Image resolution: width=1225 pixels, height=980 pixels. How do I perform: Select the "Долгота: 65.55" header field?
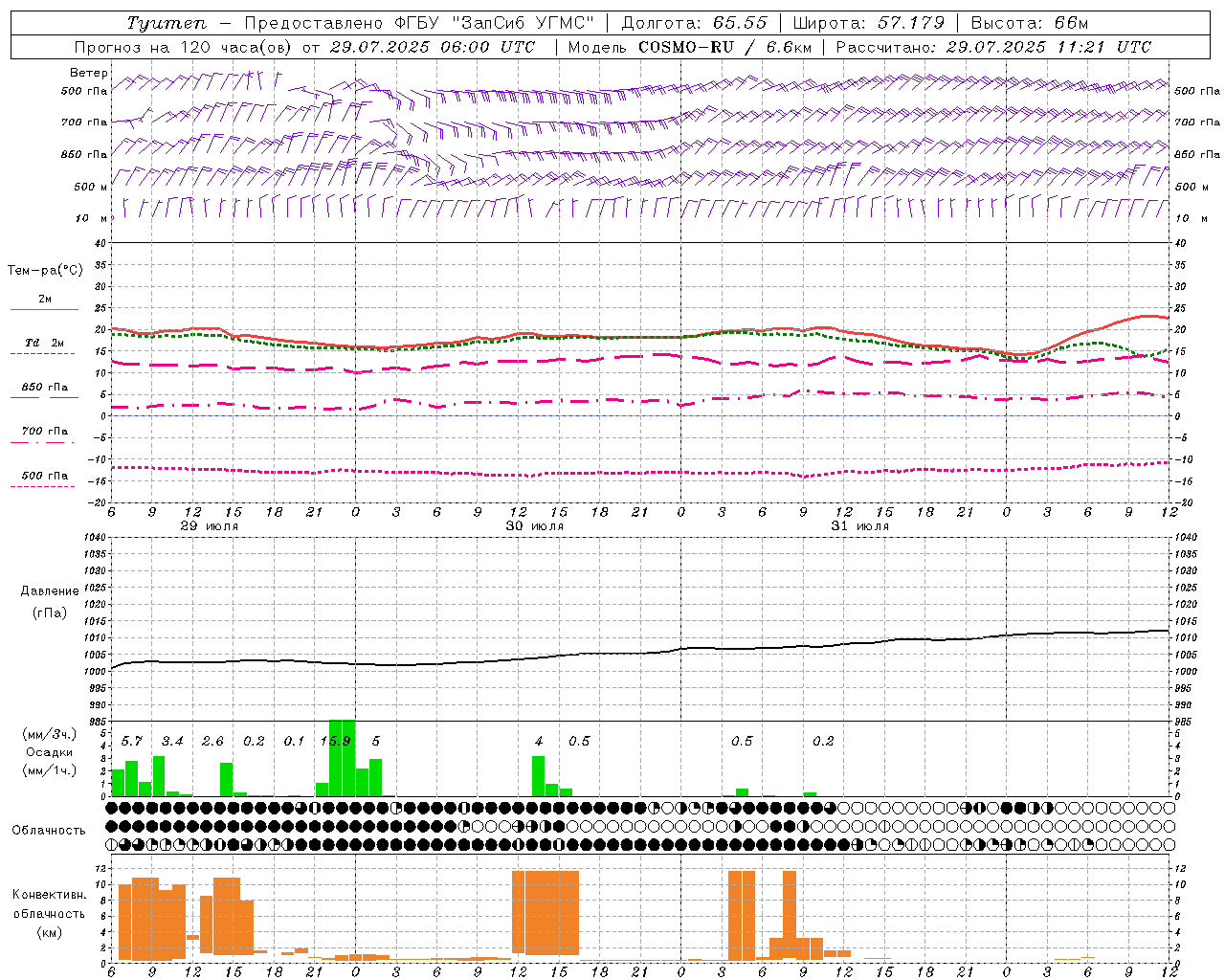coord(695,23)
